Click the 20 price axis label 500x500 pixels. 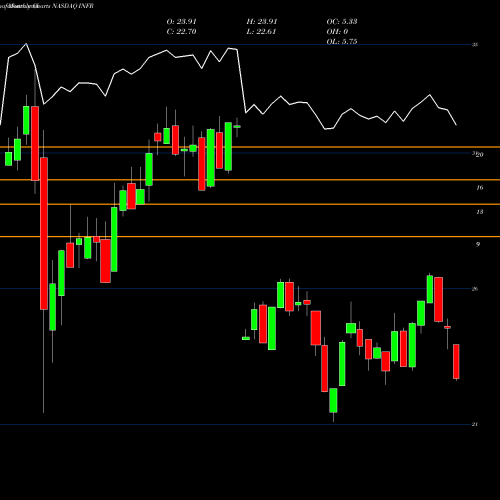(x=479, y=155)
